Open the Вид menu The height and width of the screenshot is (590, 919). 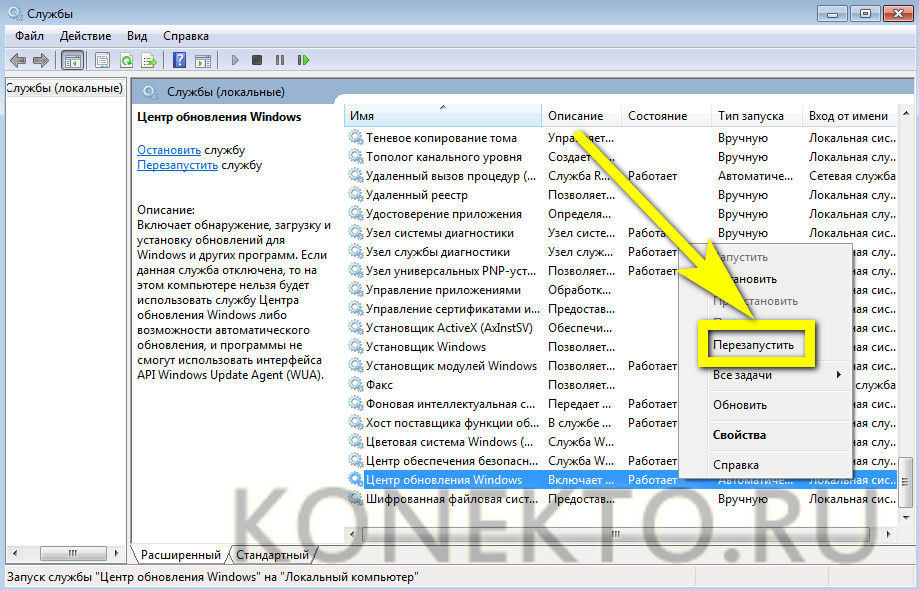pos(137,36)
